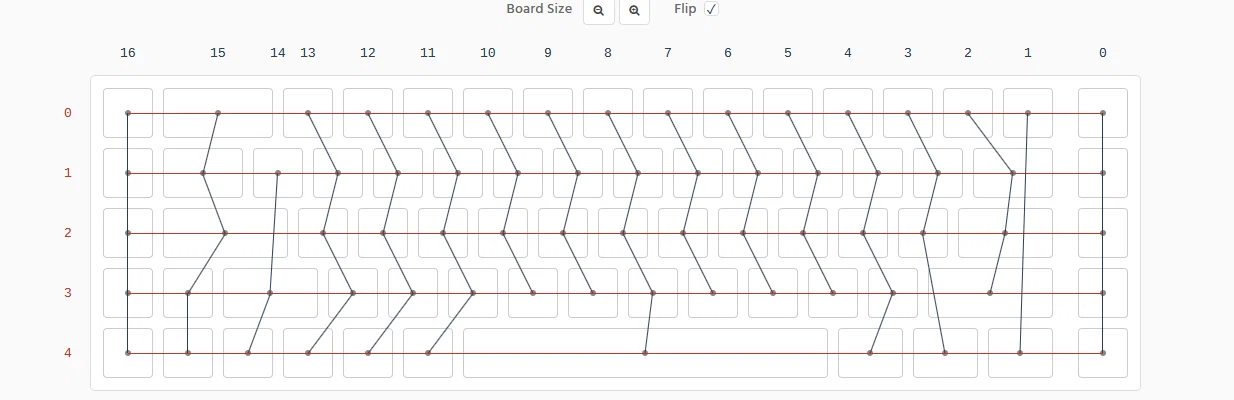Viewport: 1234px width, 400px height.
Task: Select column label 8
Action: [x=608, y=53]
